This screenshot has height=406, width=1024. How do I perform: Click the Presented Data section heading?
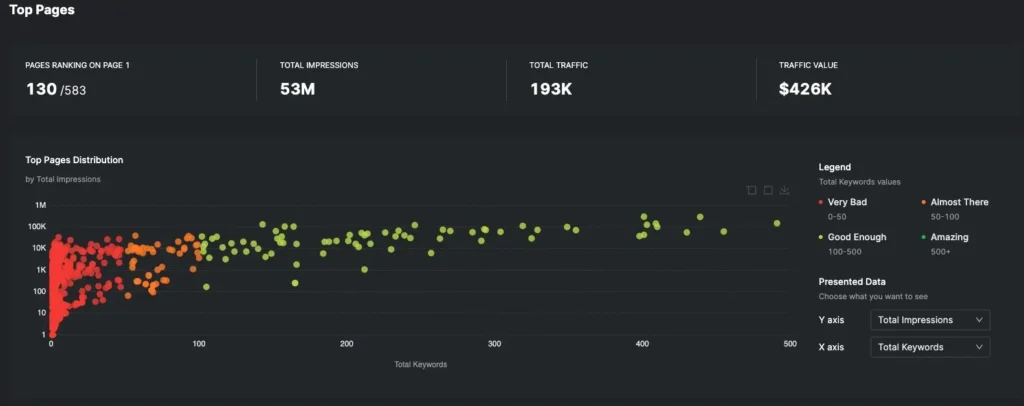click(x=851, y=282)
